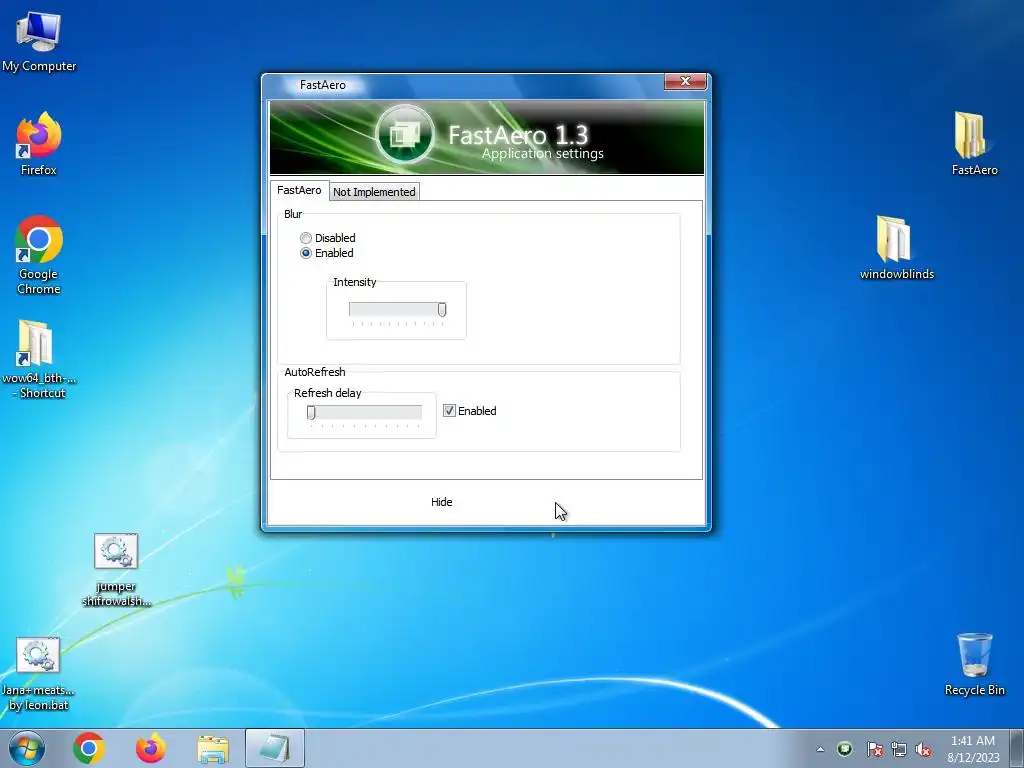Click the middle of the Intensity slider track

(397, 309)
